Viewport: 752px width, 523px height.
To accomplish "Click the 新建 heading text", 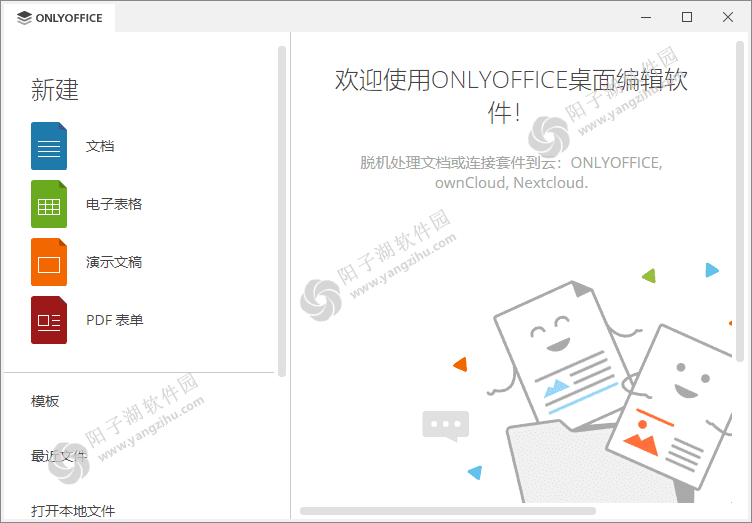I will click(55, 90).
